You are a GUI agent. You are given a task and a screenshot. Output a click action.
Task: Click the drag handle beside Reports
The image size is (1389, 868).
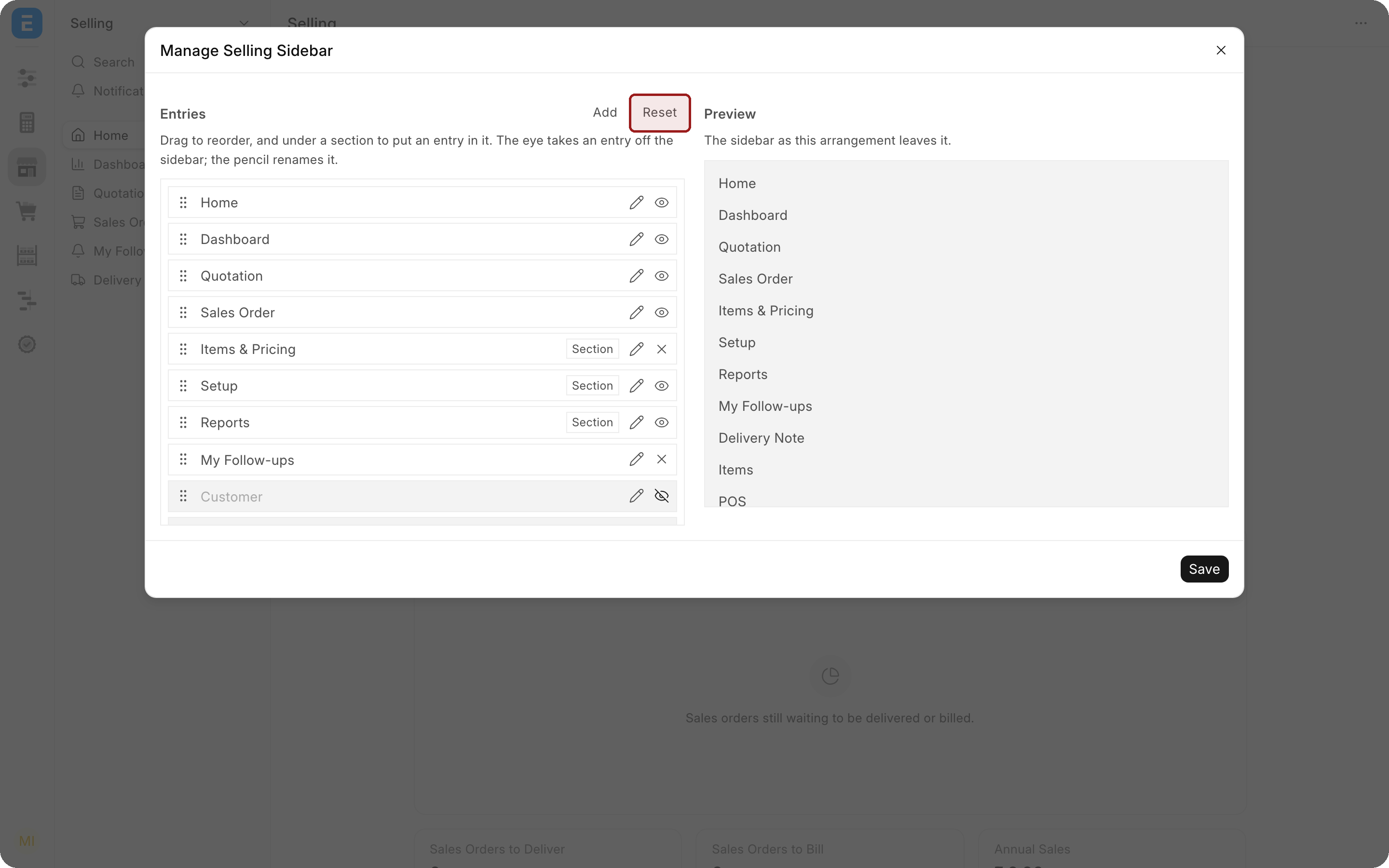pyautogui.click(x=183, y=422)
